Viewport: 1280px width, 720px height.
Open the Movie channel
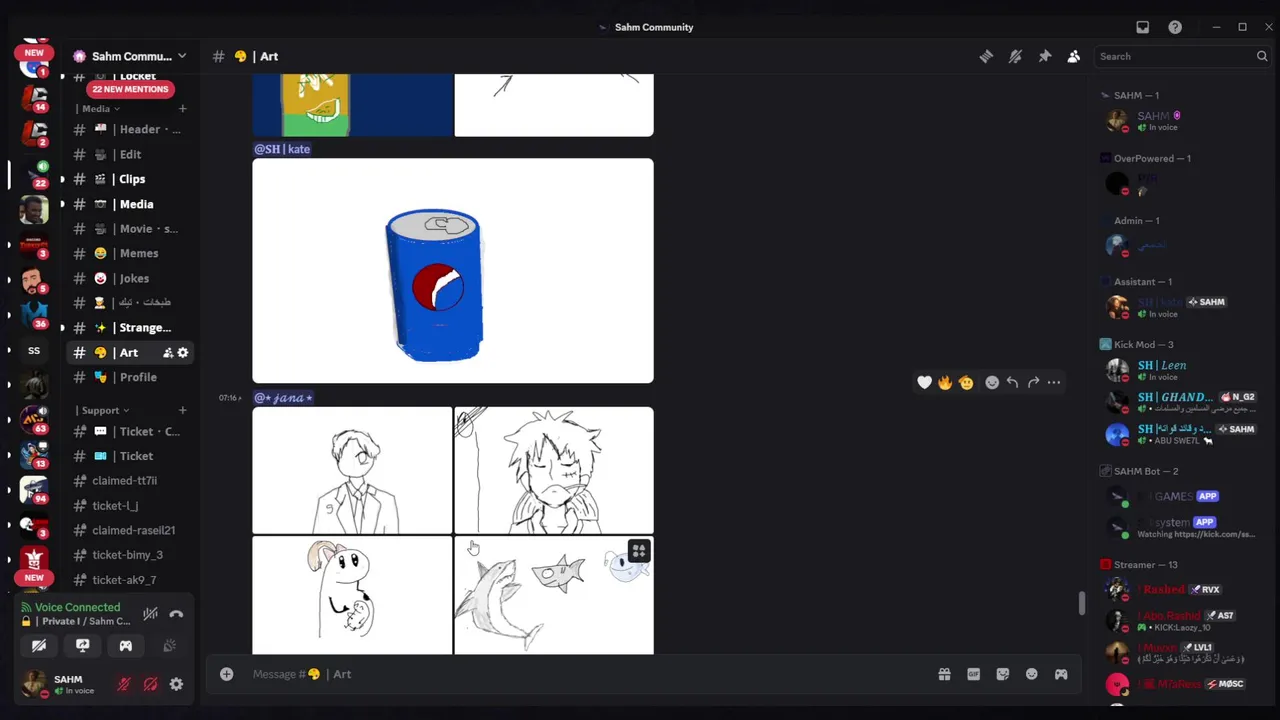130,229
